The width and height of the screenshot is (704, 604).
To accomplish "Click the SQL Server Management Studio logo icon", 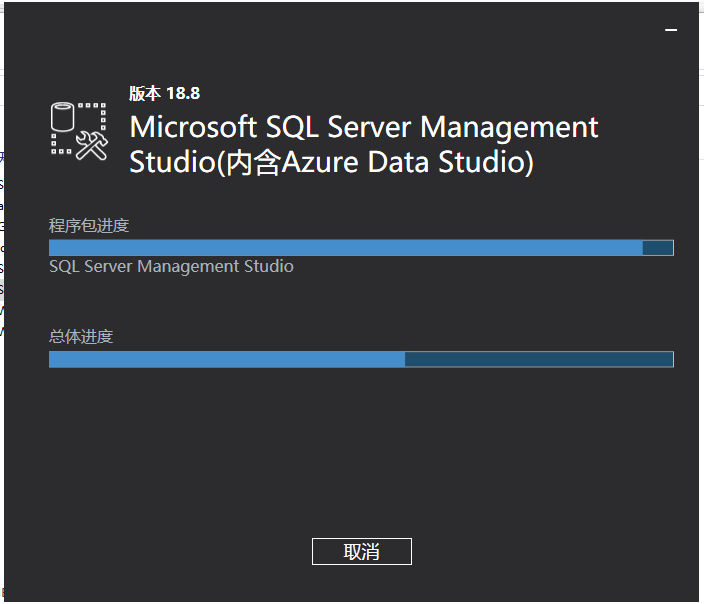I will (x=79, y=131).
